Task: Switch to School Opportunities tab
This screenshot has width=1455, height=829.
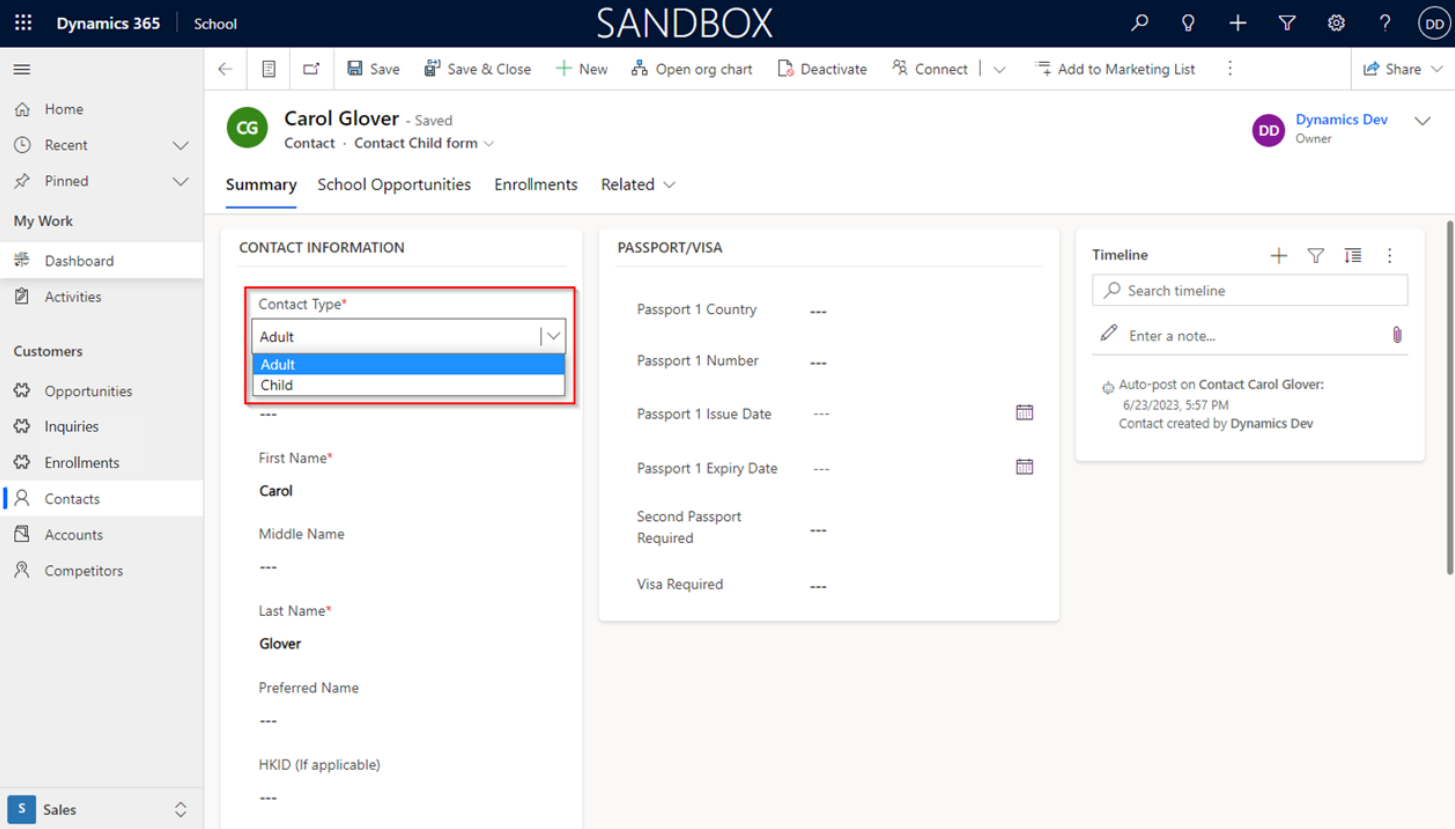Action: [394, 184]
